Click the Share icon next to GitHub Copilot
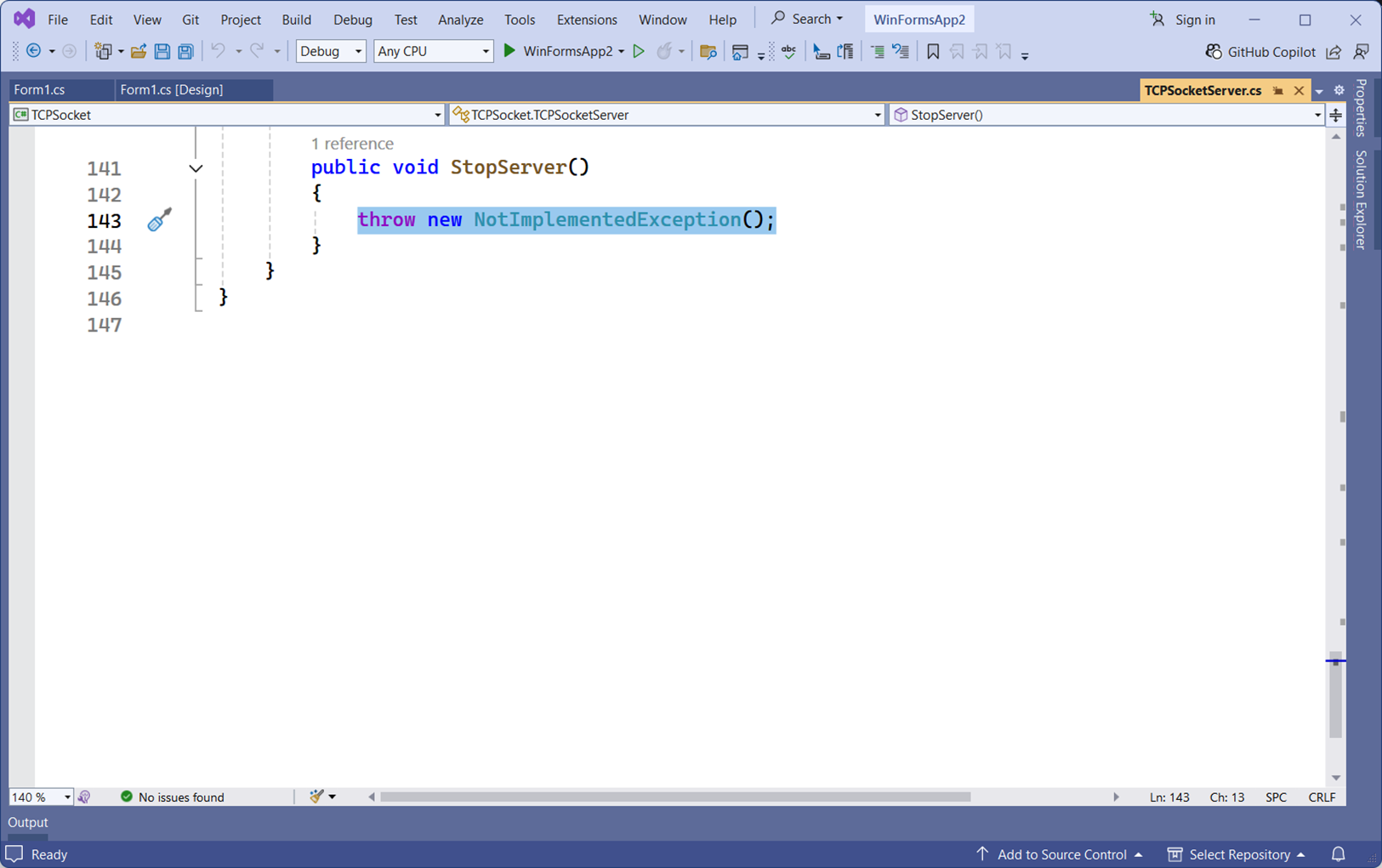The width and height of the screenshot is (1382, 868). 1334,52
